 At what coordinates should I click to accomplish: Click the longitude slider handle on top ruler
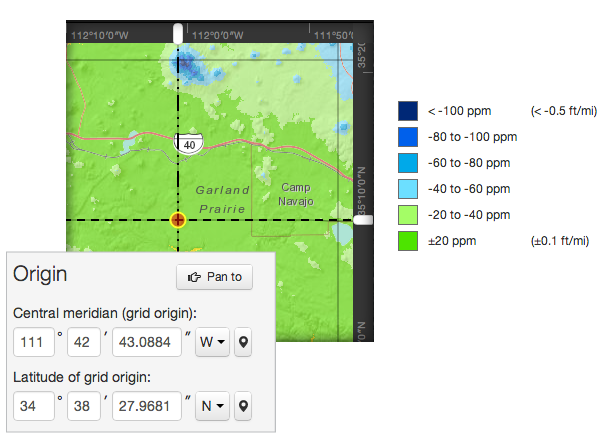178,34
